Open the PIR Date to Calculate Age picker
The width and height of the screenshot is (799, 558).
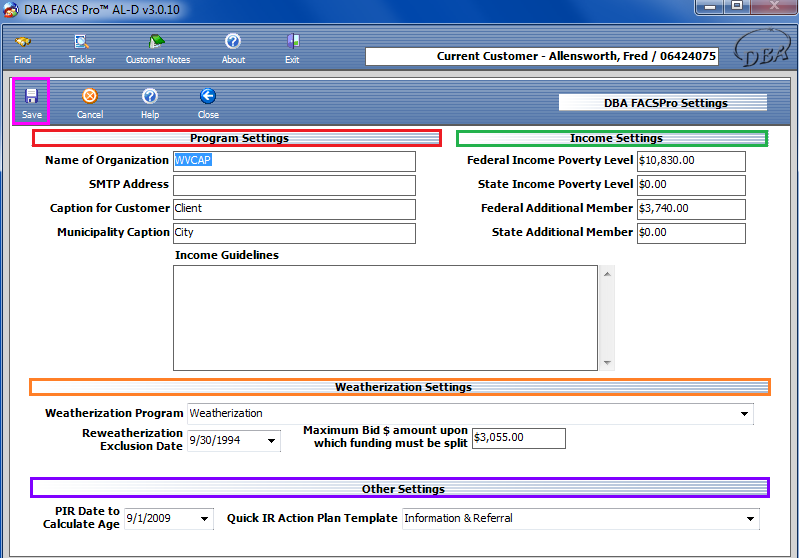coord(204,519)
